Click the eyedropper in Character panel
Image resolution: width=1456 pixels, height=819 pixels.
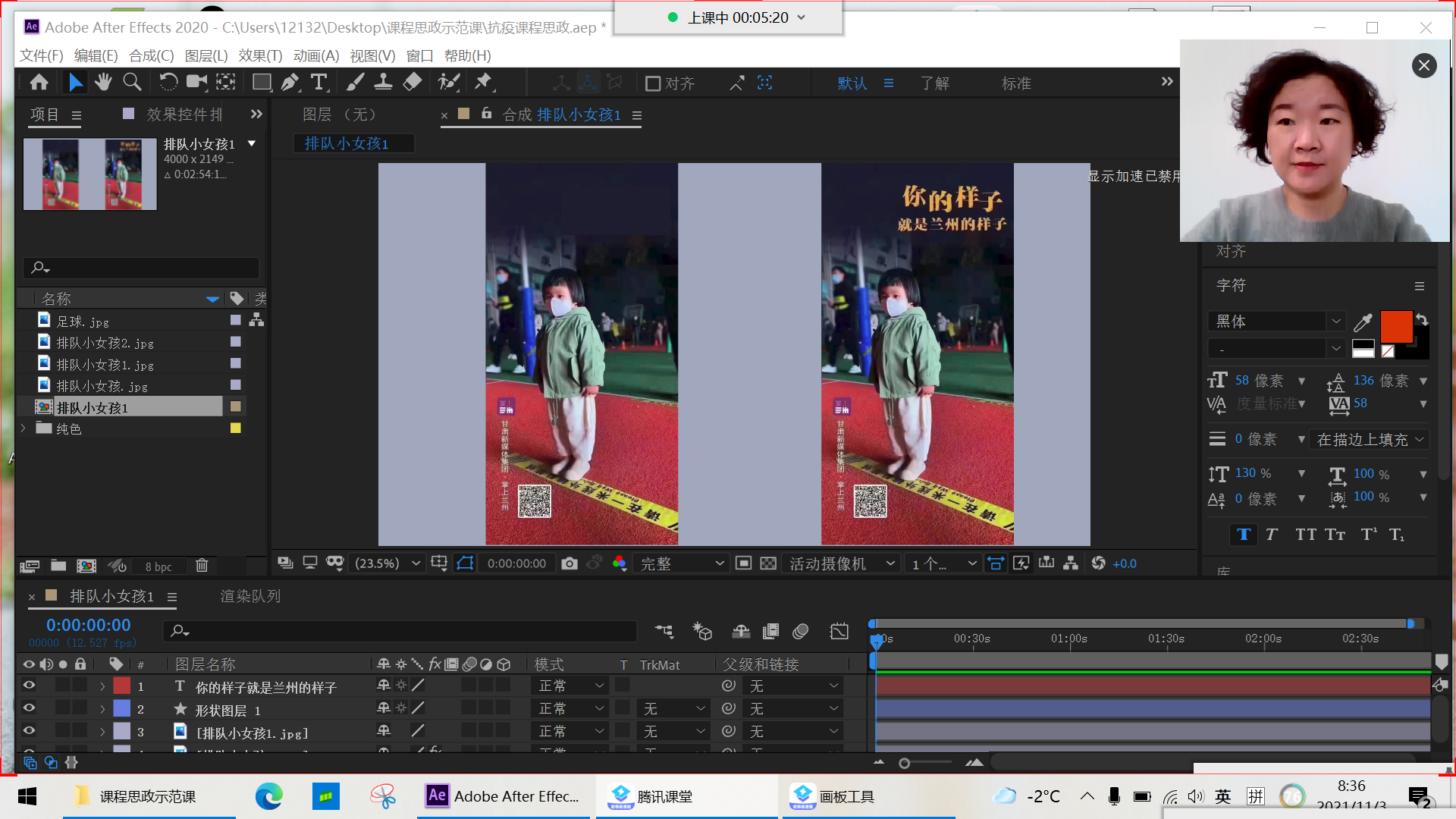pos(1363,322)
